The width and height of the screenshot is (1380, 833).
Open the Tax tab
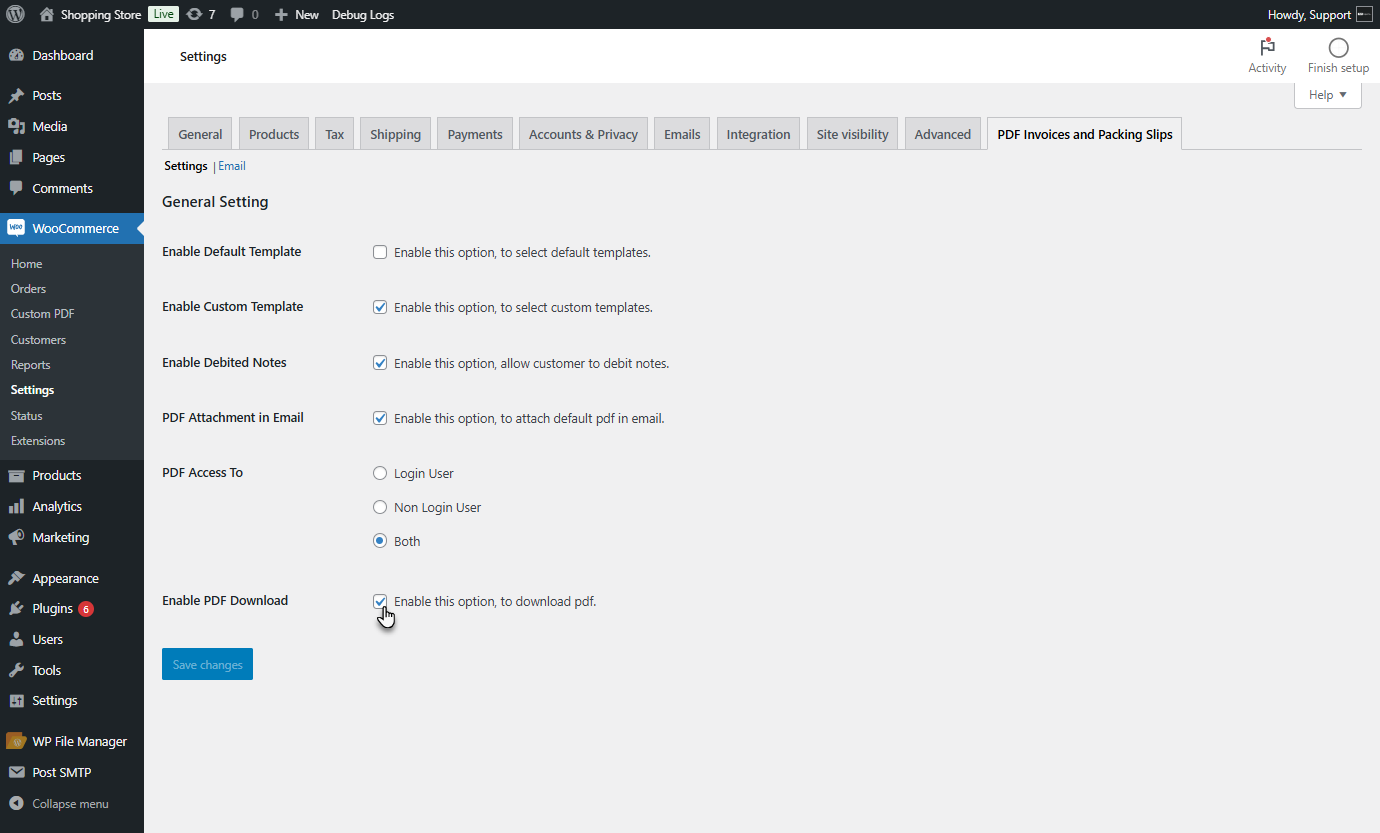(x=335, y=134)
